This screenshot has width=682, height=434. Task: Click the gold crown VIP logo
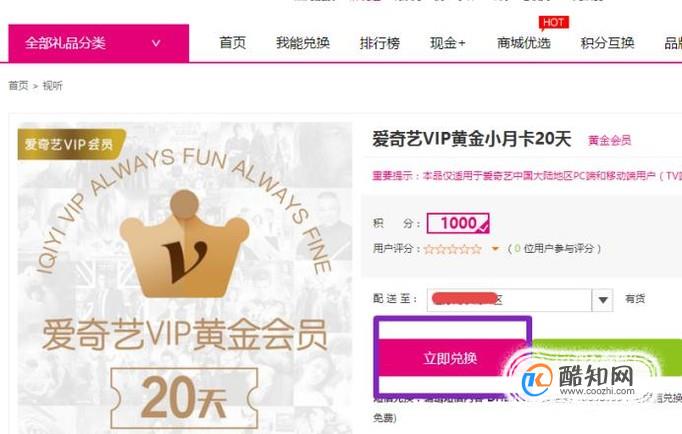pyautogui.click(x=184, y=244)
